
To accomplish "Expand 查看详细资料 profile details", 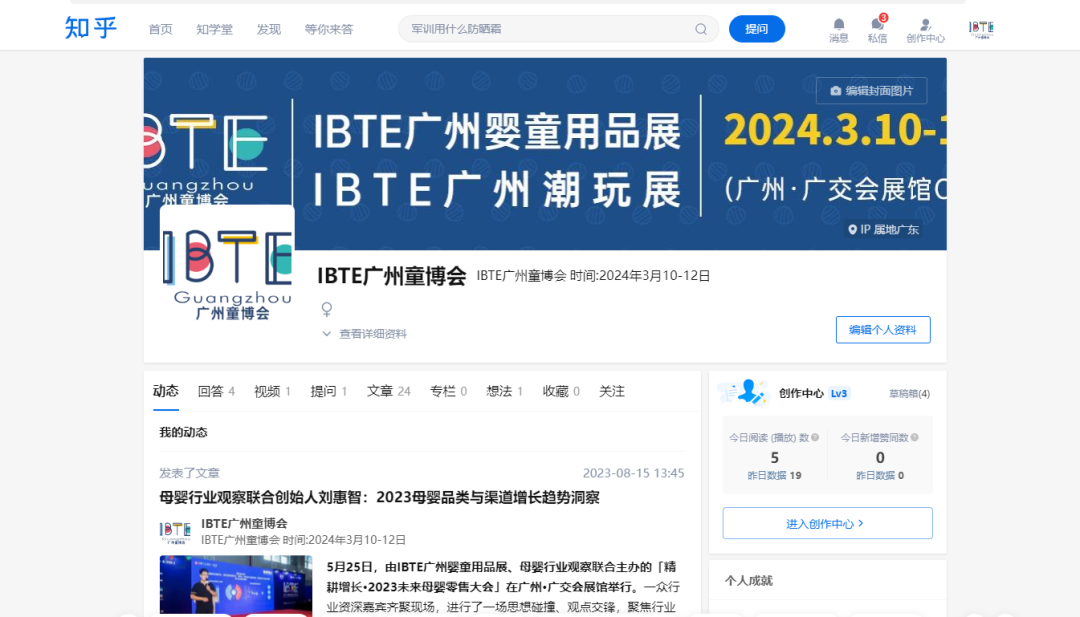I will click(364, 334).
